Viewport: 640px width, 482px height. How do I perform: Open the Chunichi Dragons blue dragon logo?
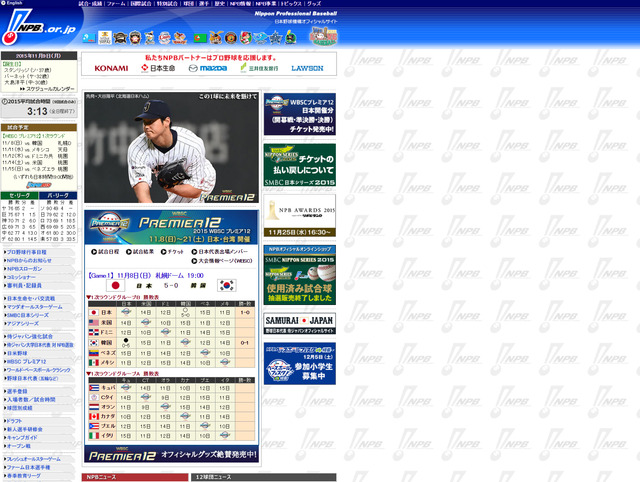(260, 38)
